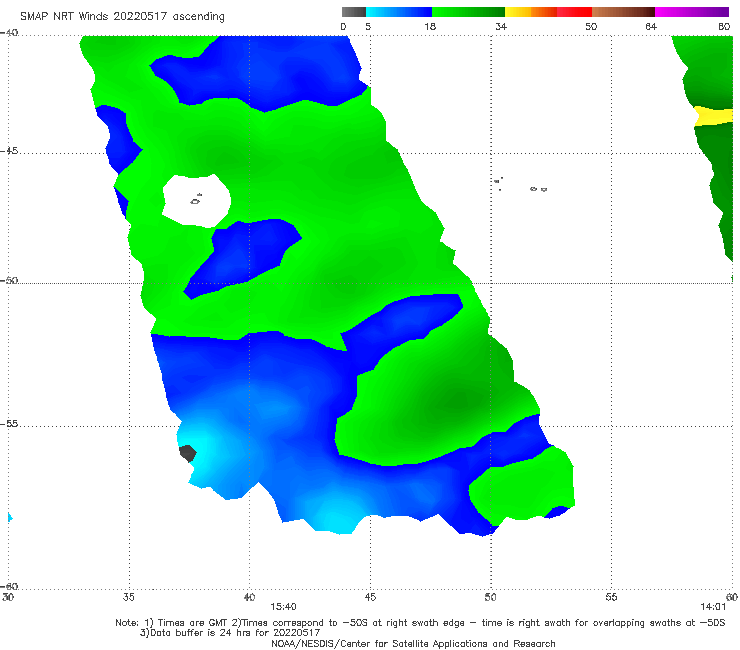Click the white no-data island gap in swath

(x=196, y=201)
